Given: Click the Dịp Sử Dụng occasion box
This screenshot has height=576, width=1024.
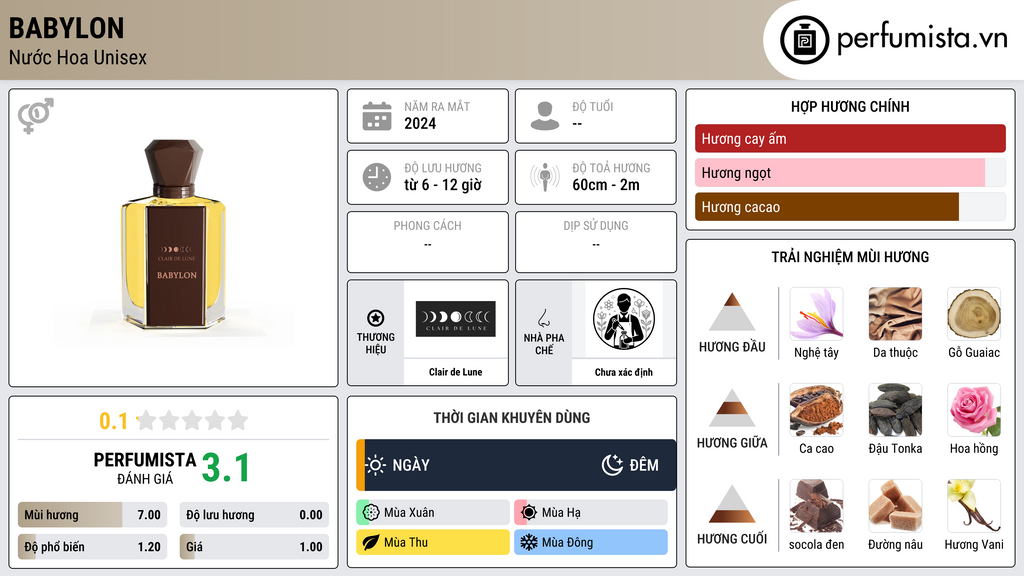Looking at the screenshot, I should 596,242.
